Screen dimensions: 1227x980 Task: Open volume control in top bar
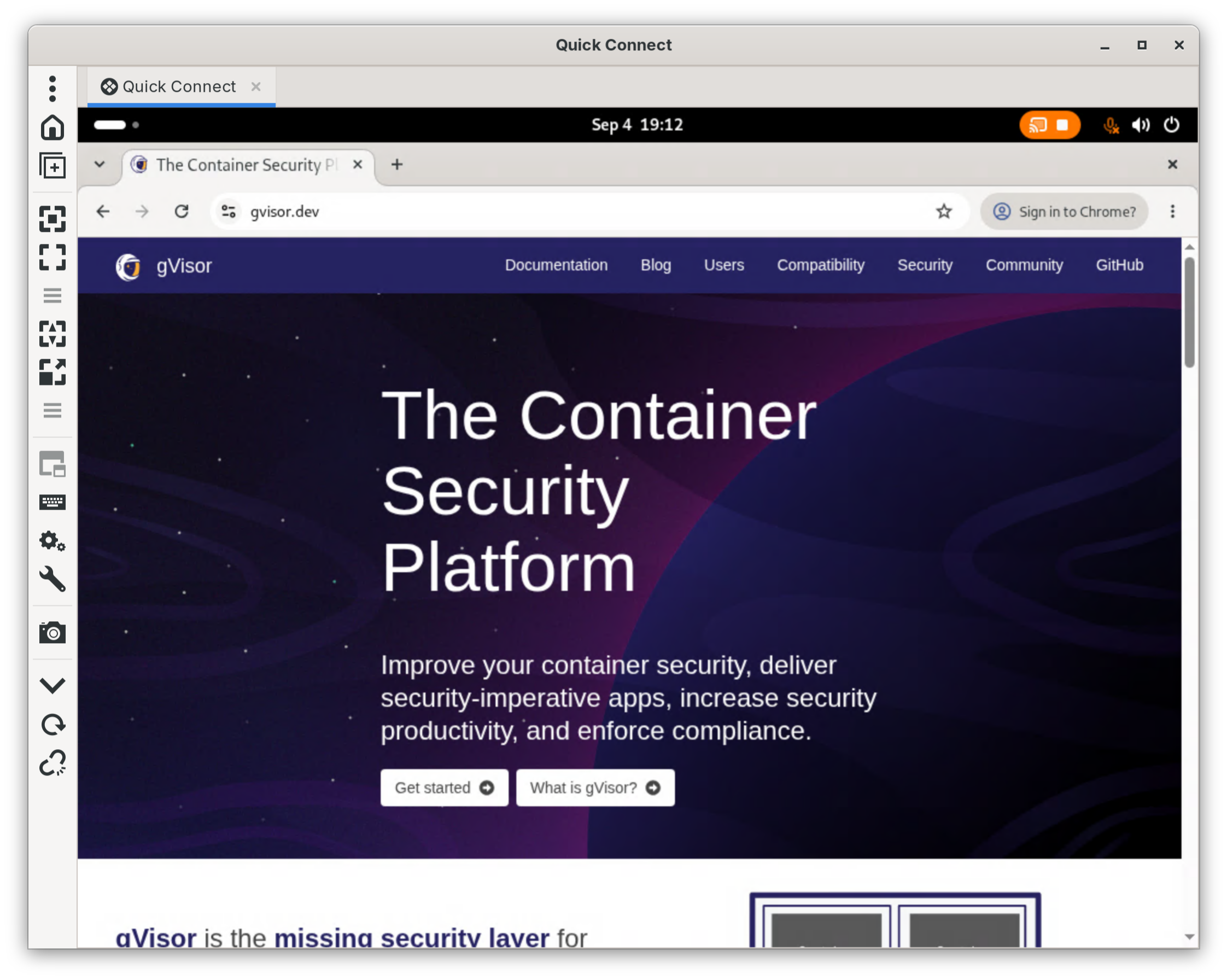click(1141, 125)
